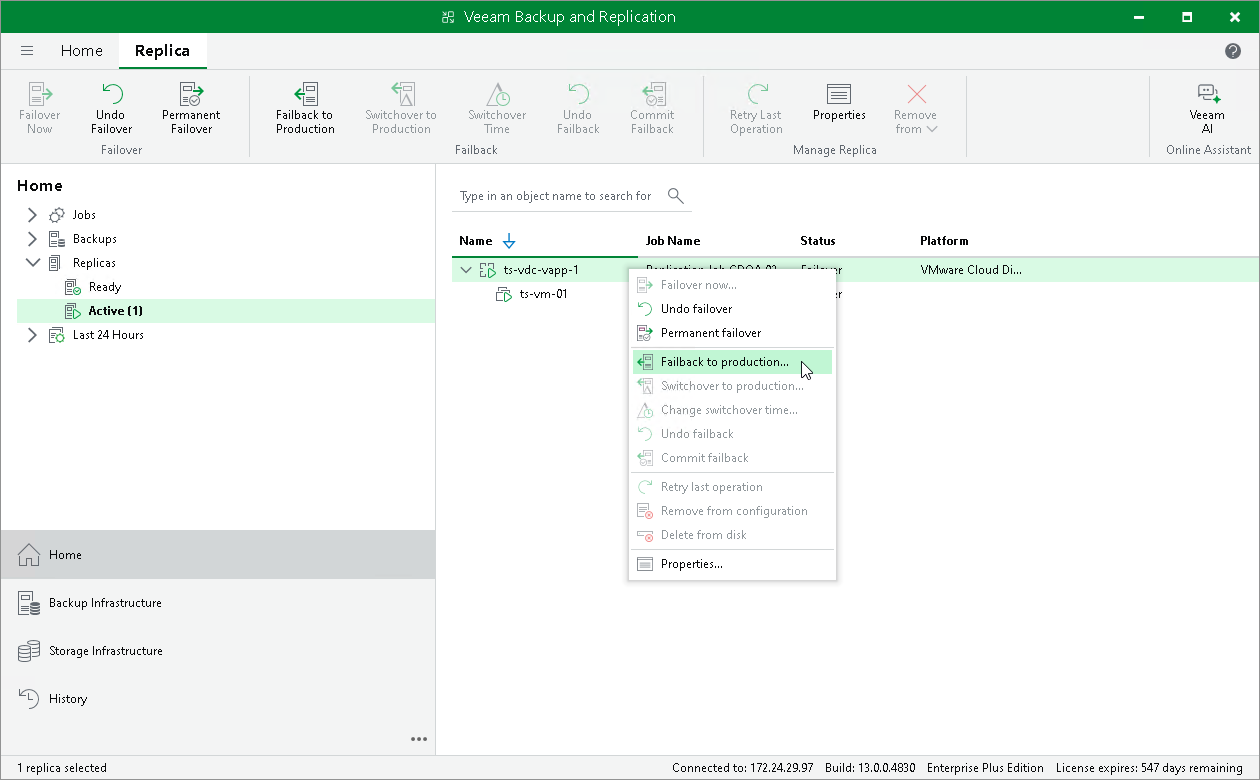Select the Jobs tree item label
The width and height of the screenshot is (1260, 780).
[84, 215]
